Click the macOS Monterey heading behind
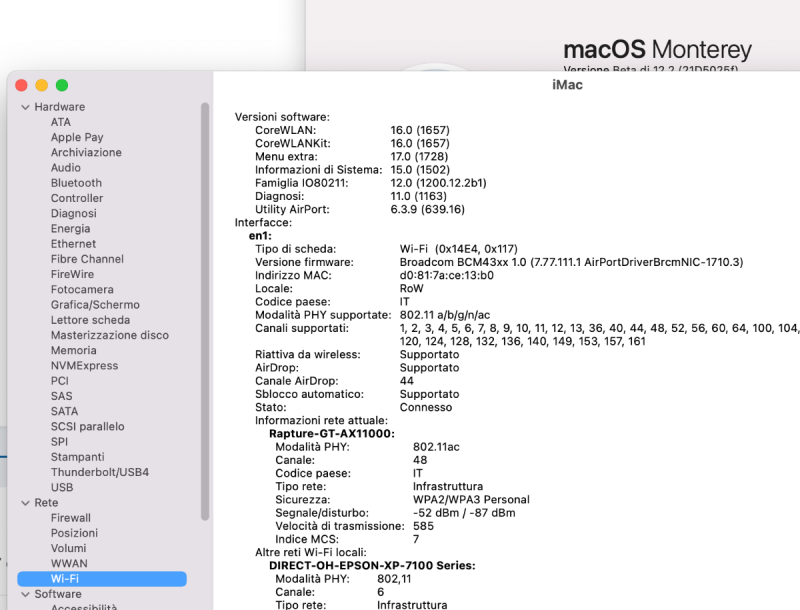 click(657, 50)
